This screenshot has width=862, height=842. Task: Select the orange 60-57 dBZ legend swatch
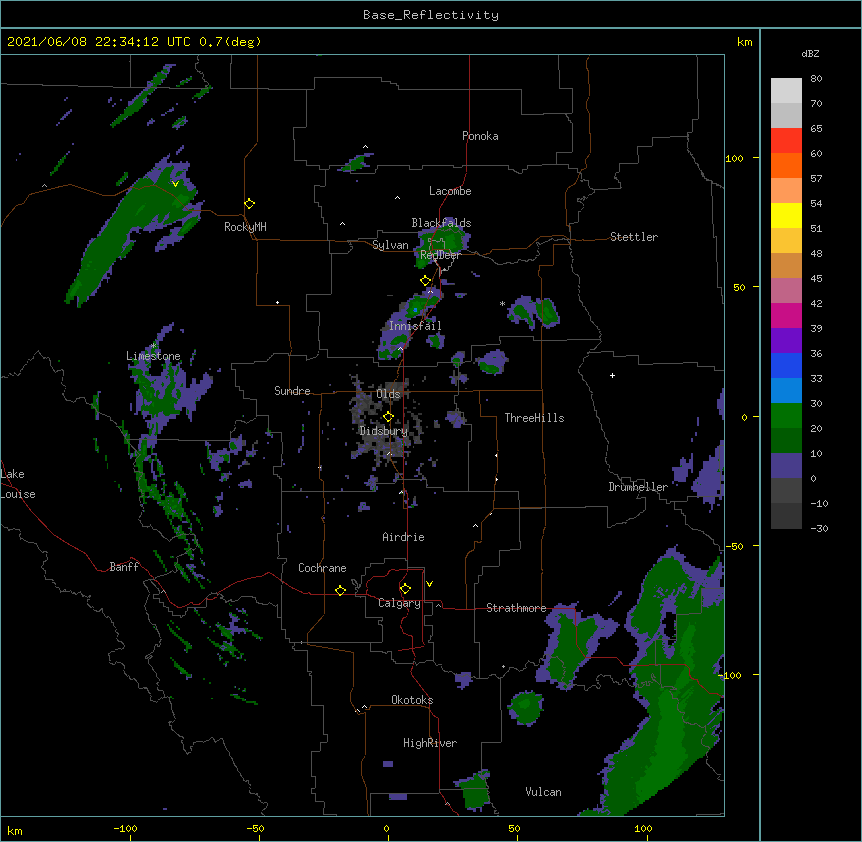[786, 165]
